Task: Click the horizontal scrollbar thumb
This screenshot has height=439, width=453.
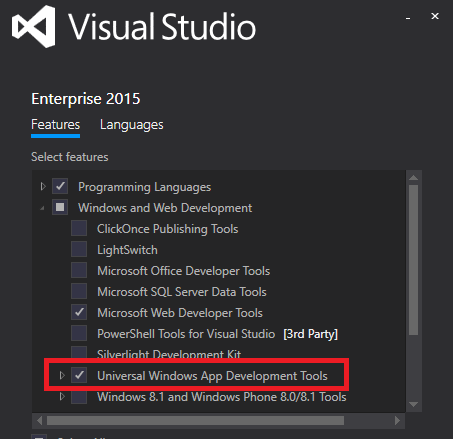Action: pyautogui.click(x=195, y=420)
